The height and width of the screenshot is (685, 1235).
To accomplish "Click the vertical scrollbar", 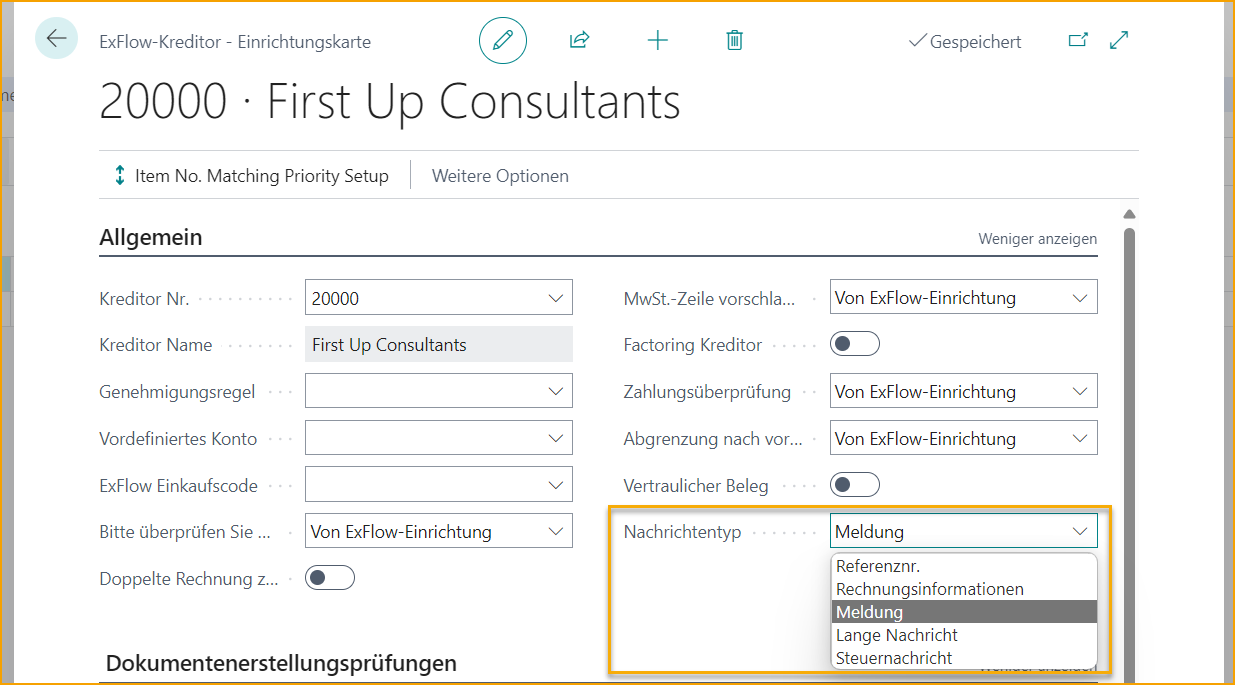I will click(1129, 400).
